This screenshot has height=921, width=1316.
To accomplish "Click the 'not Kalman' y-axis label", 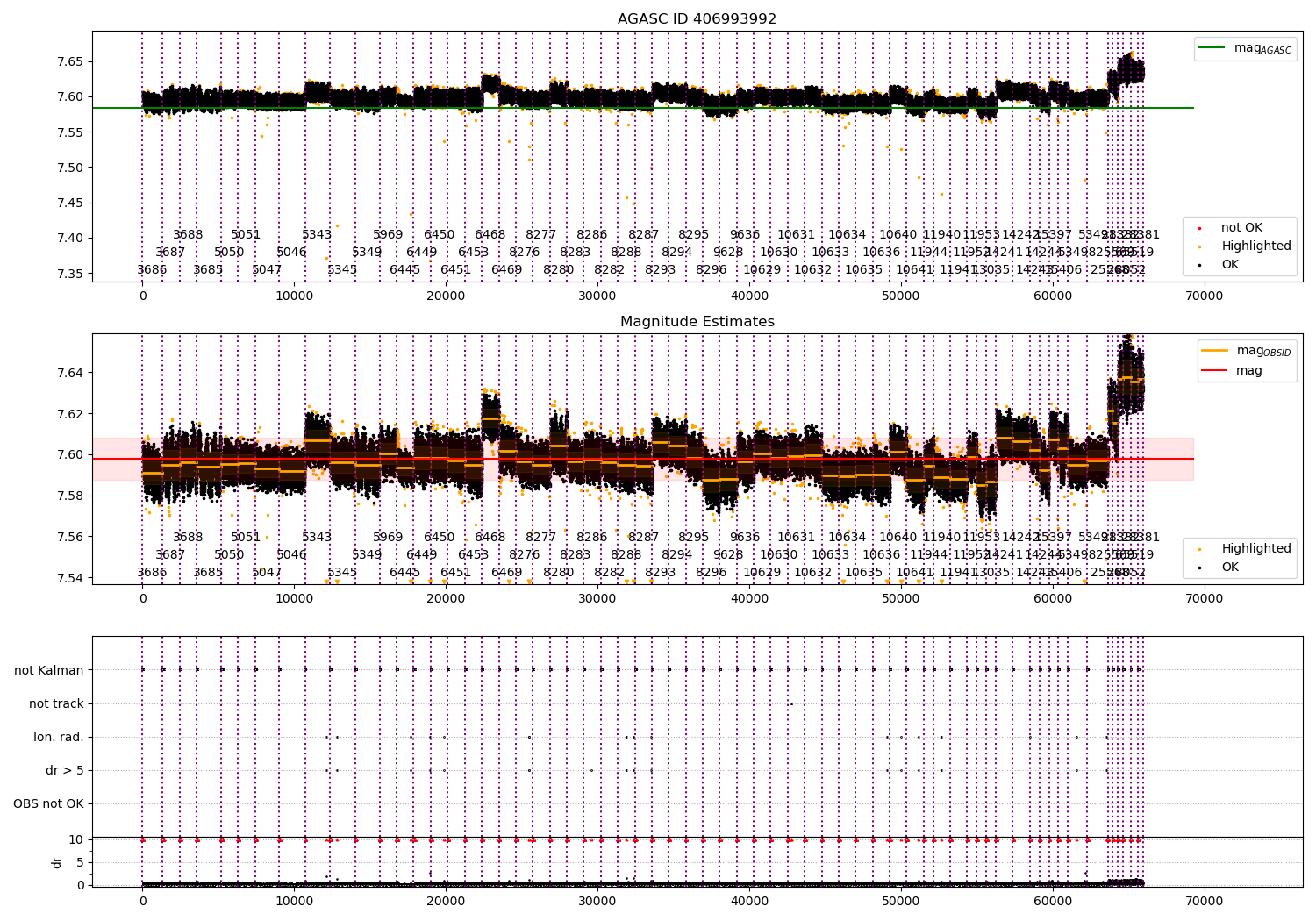I will coord(49,670).
